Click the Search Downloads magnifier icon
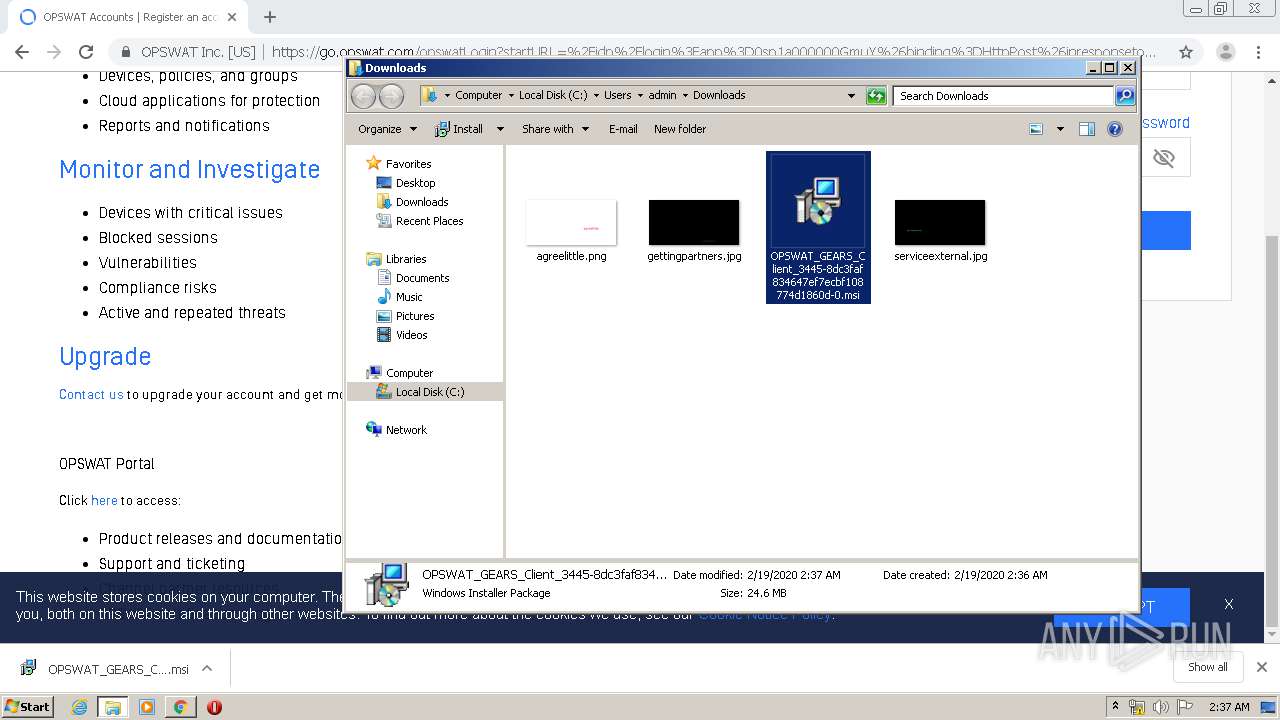 (1125, 96)
